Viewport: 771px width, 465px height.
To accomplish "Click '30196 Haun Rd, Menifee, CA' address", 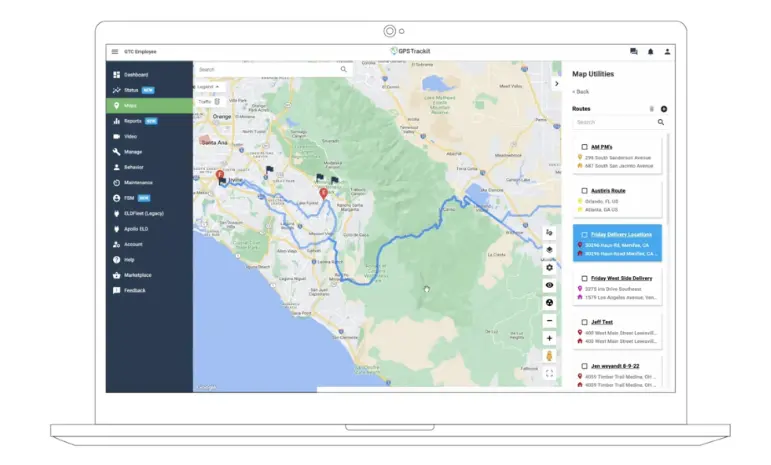I will click(617, 245).
